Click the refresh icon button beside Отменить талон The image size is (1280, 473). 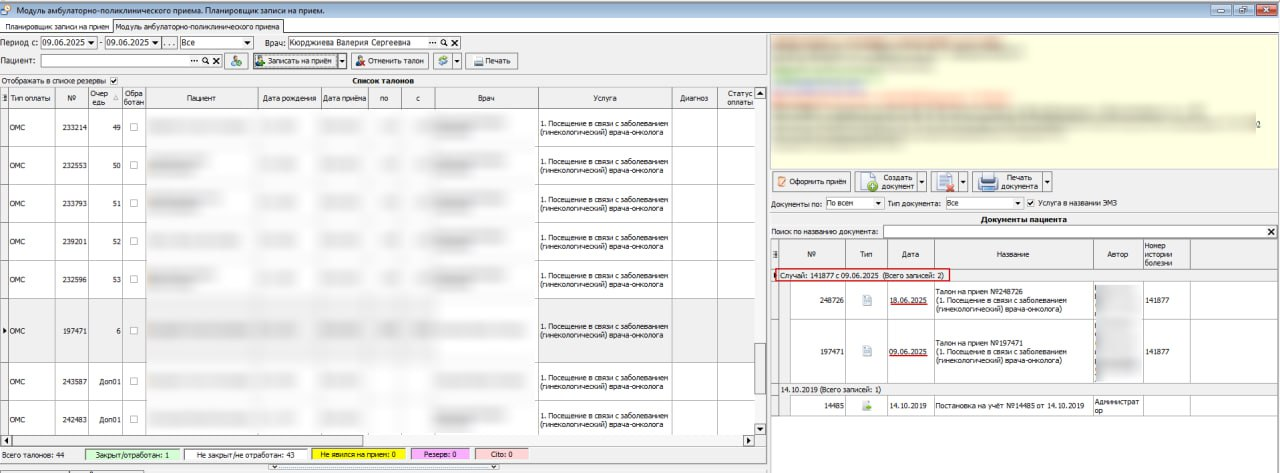coord(442,61)
